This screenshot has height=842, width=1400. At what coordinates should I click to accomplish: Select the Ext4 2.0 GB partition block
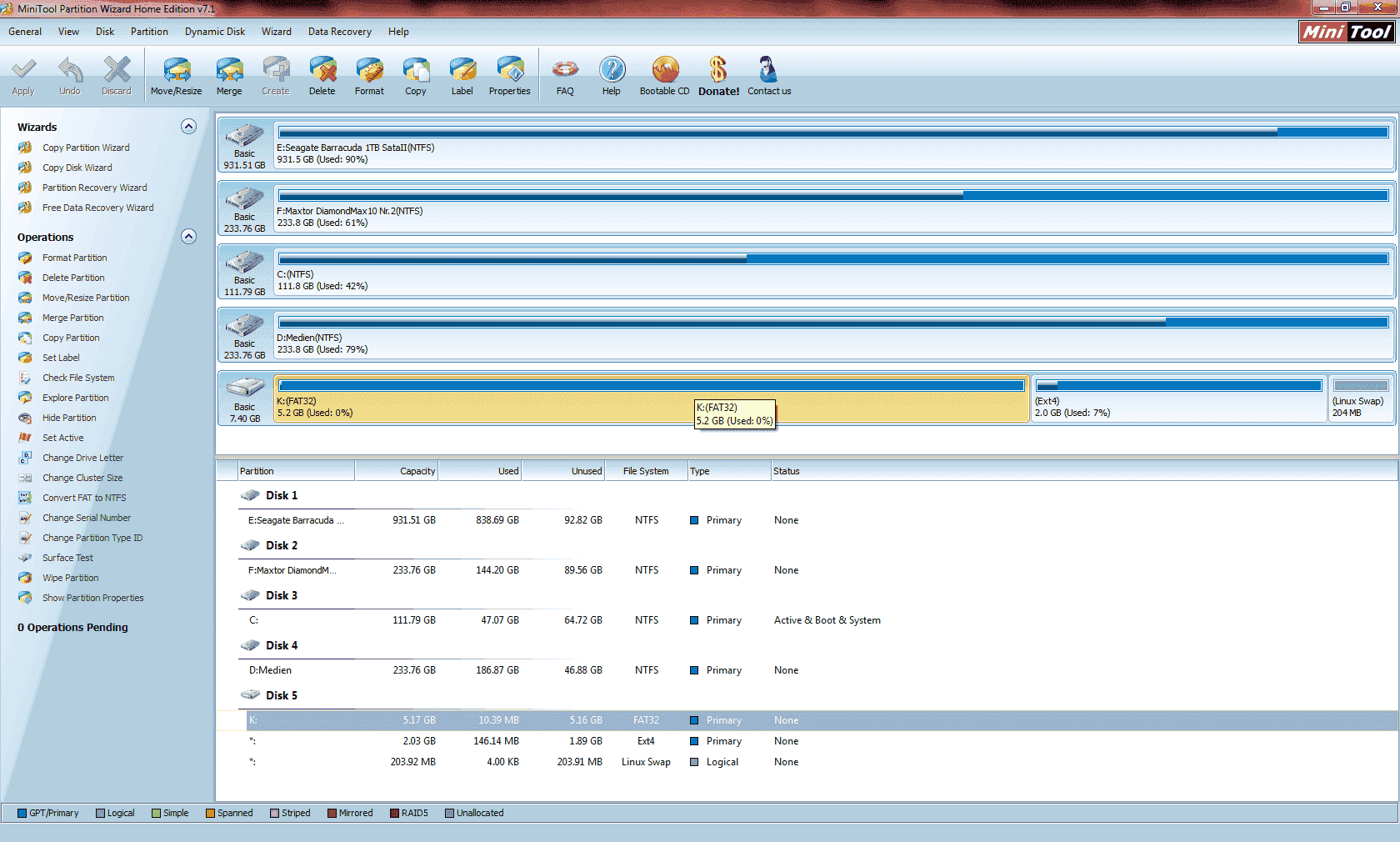pyautogui.click(x=1178, y=398)
